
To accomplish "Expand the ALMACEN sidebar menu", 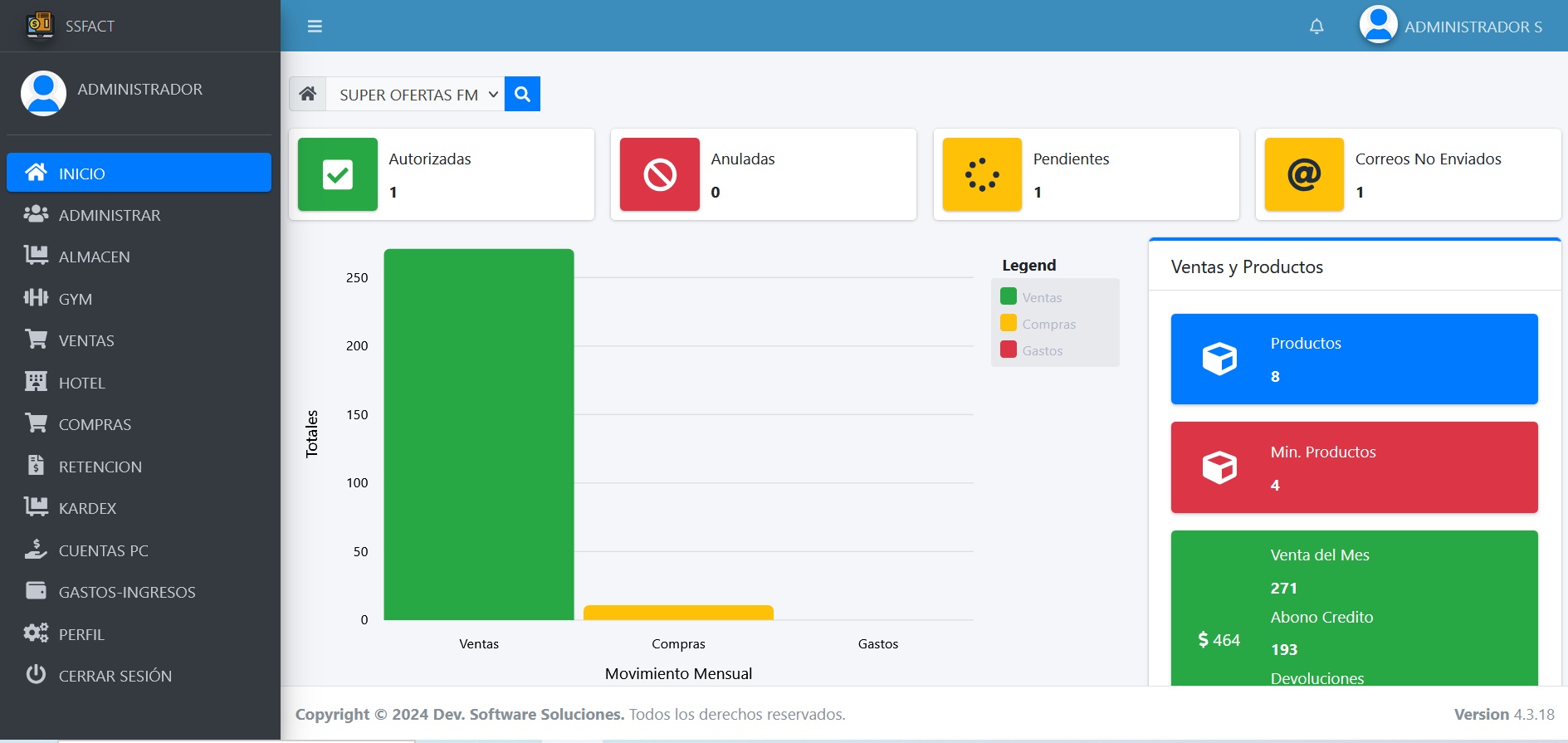I will click(x=95, y=257).
